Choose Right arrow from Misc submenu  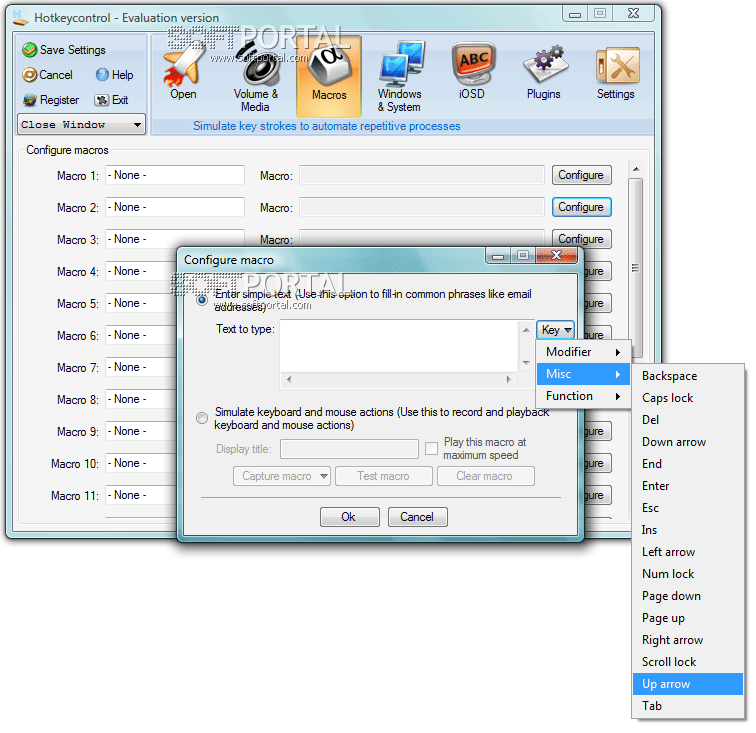coord(688,640)
